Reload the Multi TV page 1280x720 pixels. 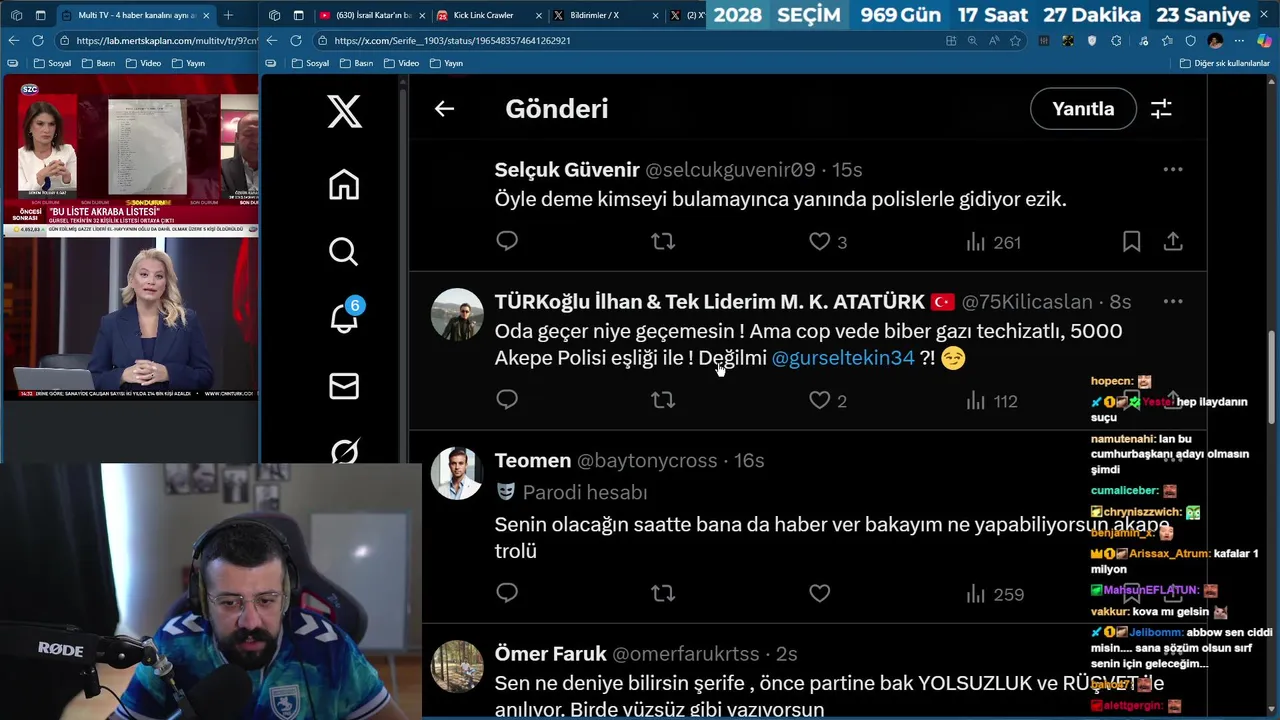point(38,41)
